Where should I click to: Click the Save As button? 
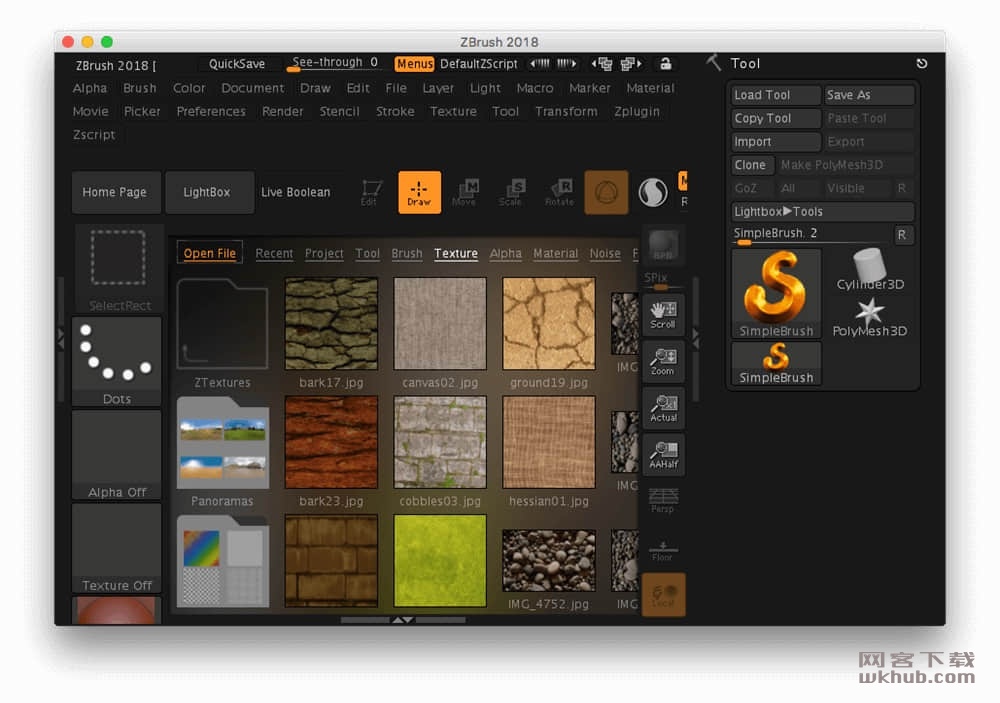pyautogui.click(x=869, y=95)
